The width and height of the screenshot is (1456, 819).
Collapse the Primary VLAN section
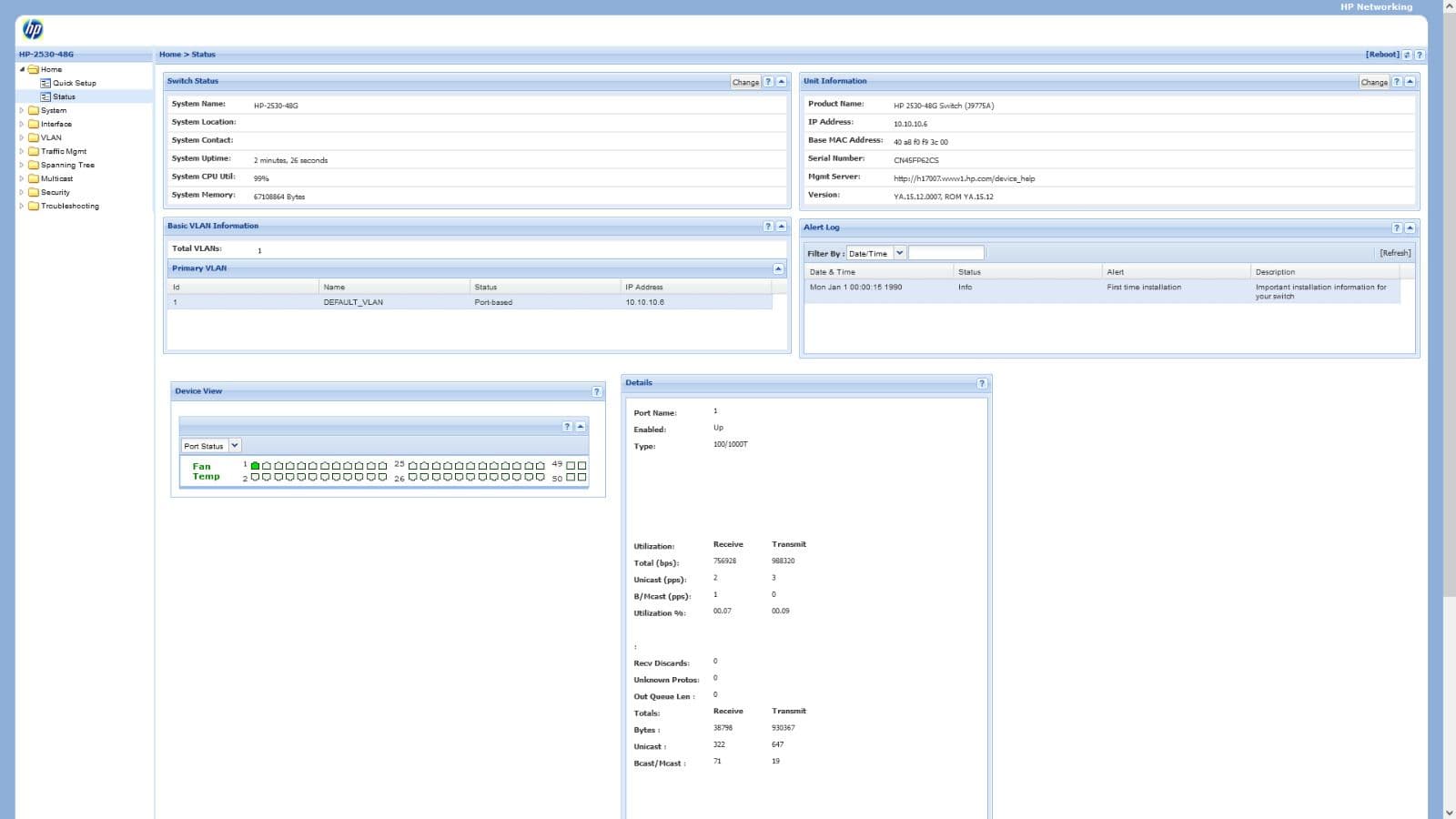pos(778,269)
